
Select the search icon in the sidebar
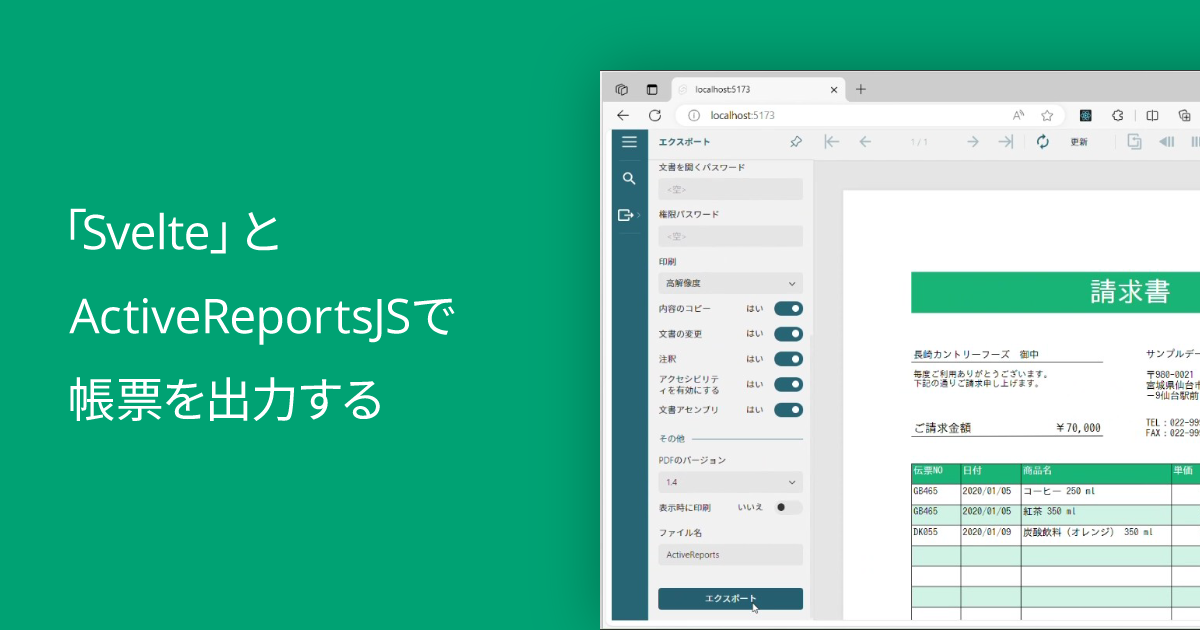point(629,178)
